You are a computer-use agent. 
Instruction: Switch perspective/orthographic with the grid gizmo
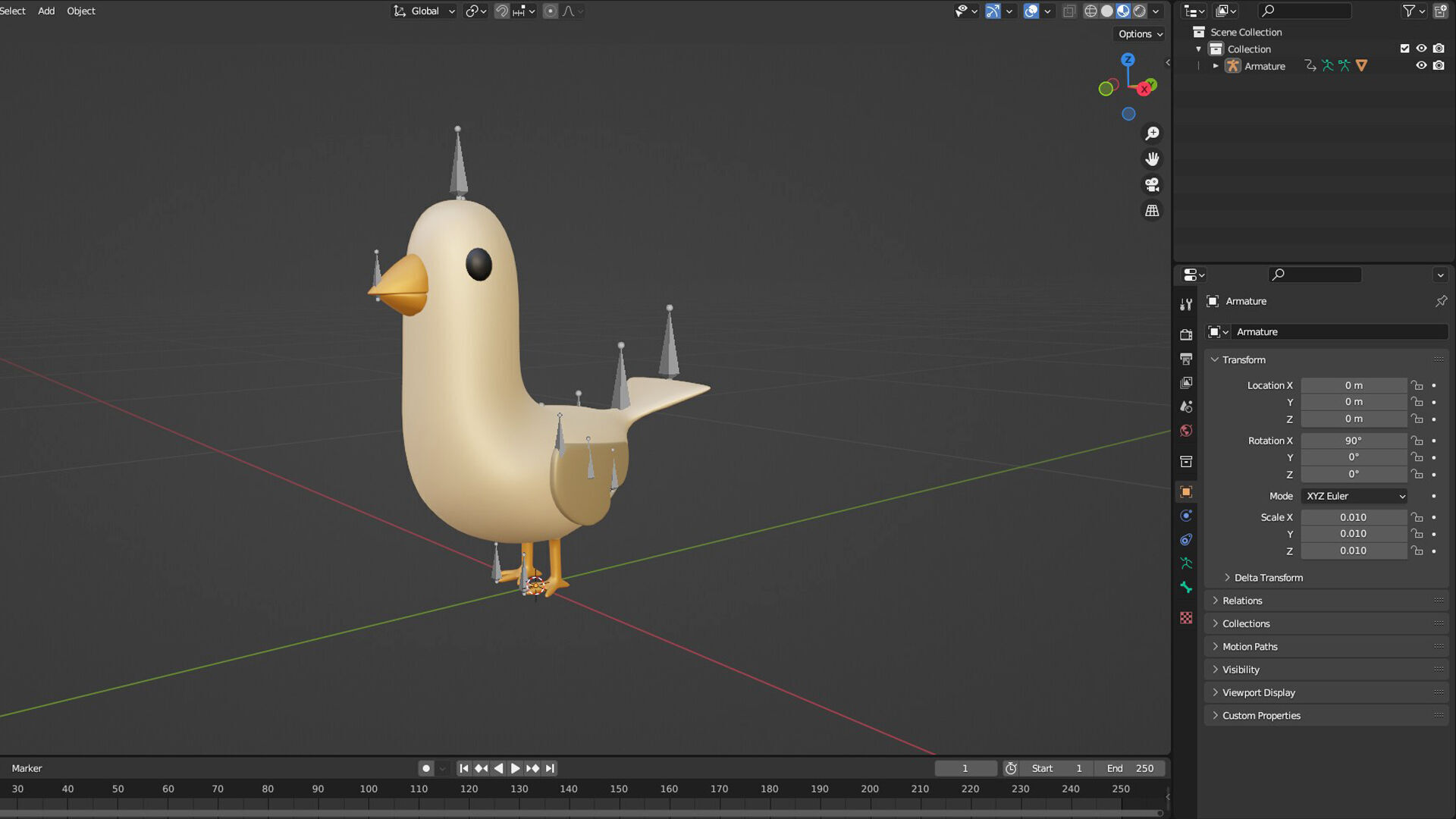pos(1152,211)
